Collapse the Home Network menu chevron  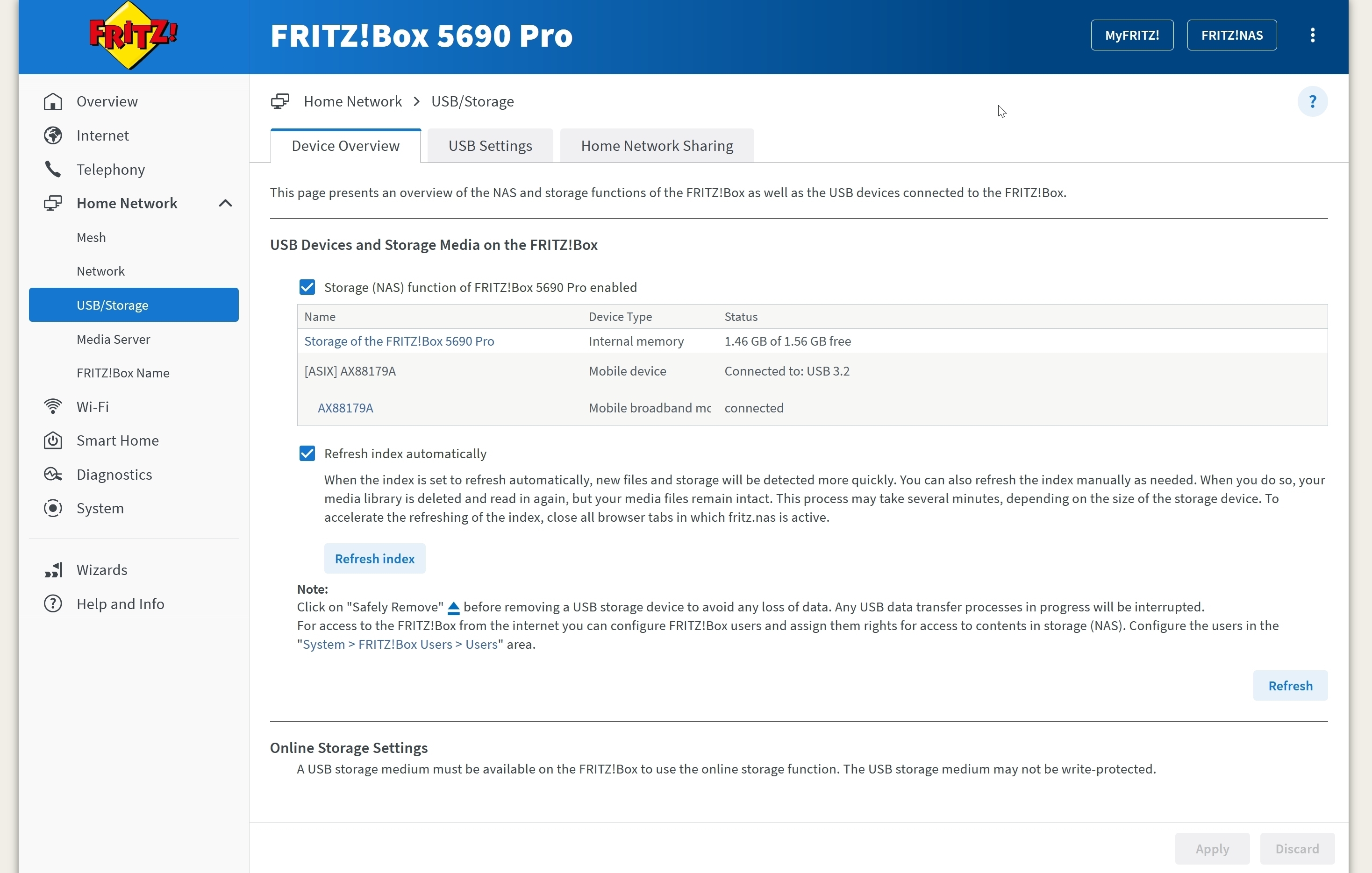pyautogui.click(x=226, y=203)
